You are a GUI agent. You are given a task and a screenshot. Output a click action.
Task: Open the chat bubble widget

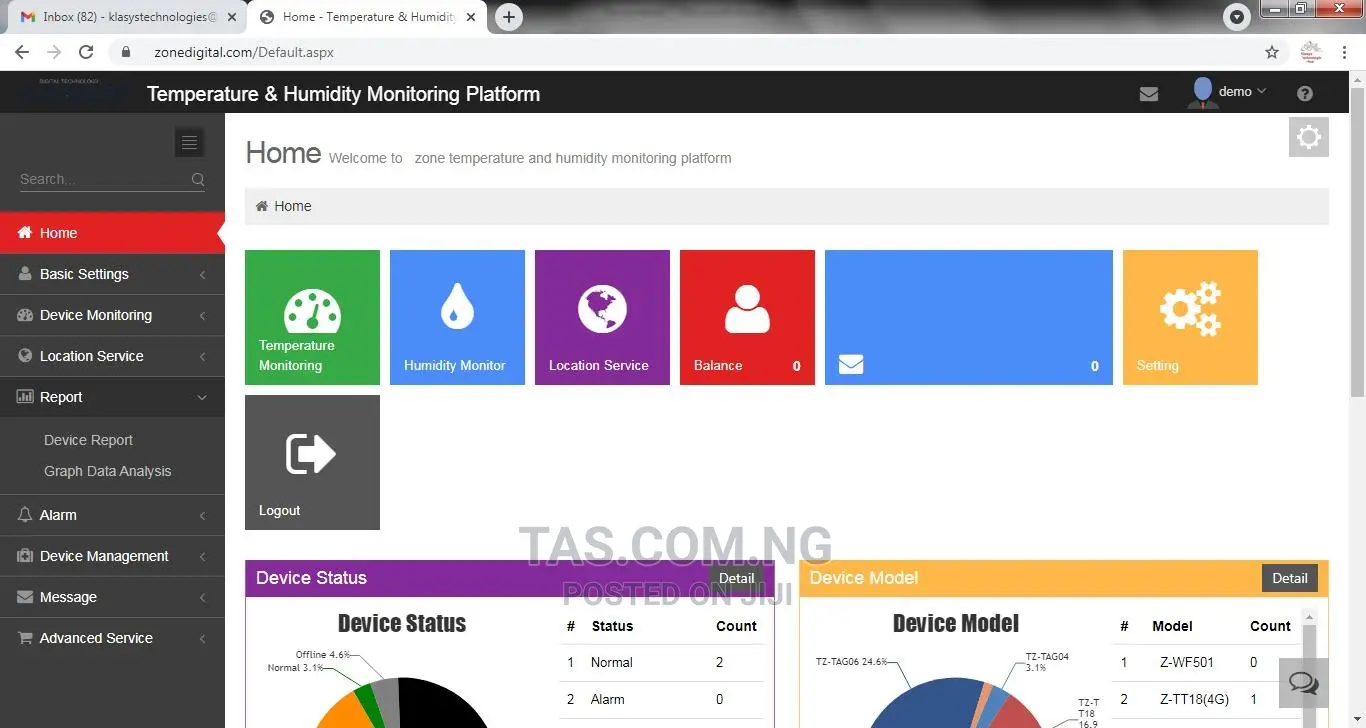1303,683
